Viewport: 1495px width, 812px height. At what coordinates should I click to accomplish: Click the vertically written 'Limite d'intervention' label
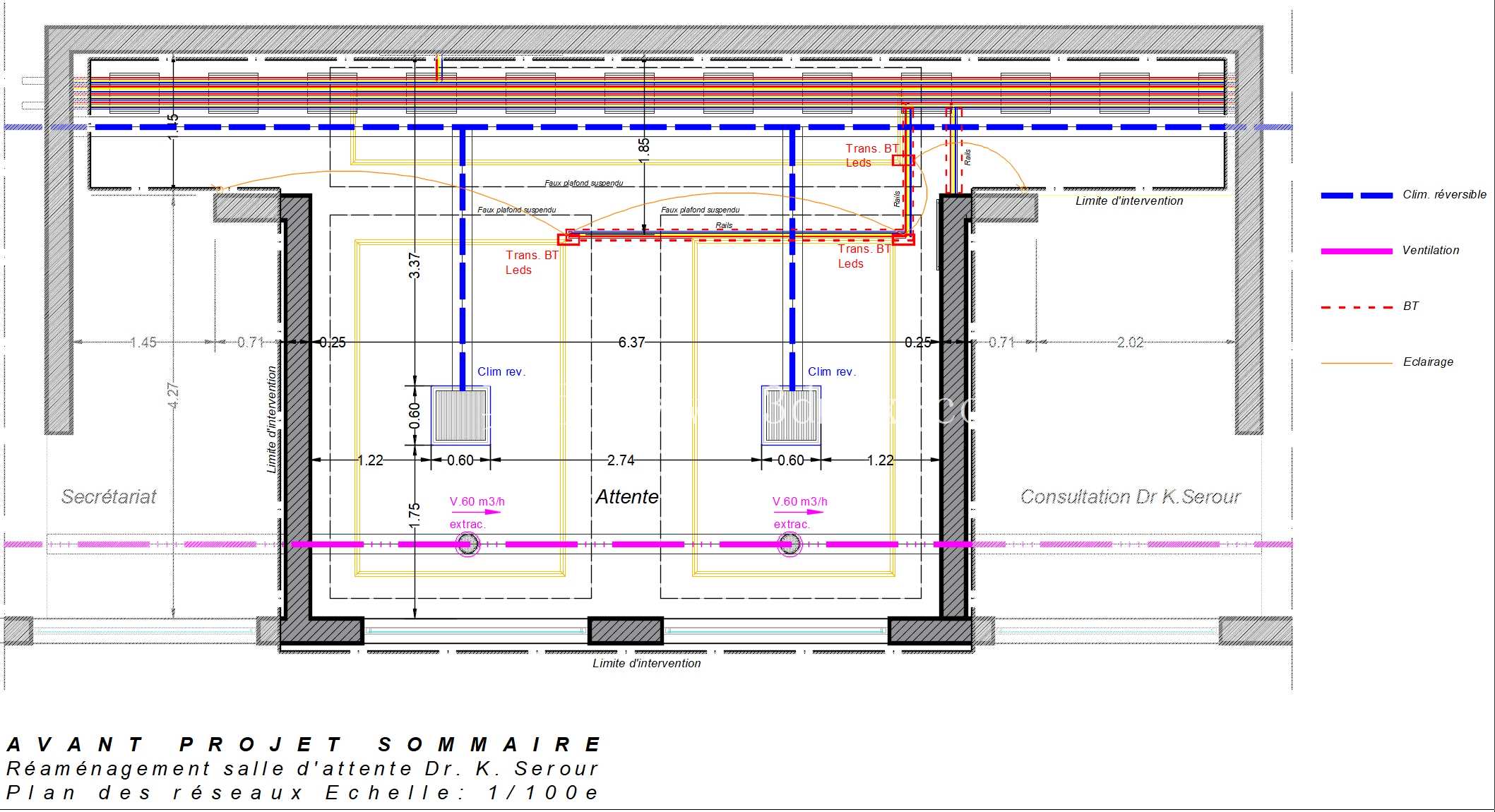[272, 419]
